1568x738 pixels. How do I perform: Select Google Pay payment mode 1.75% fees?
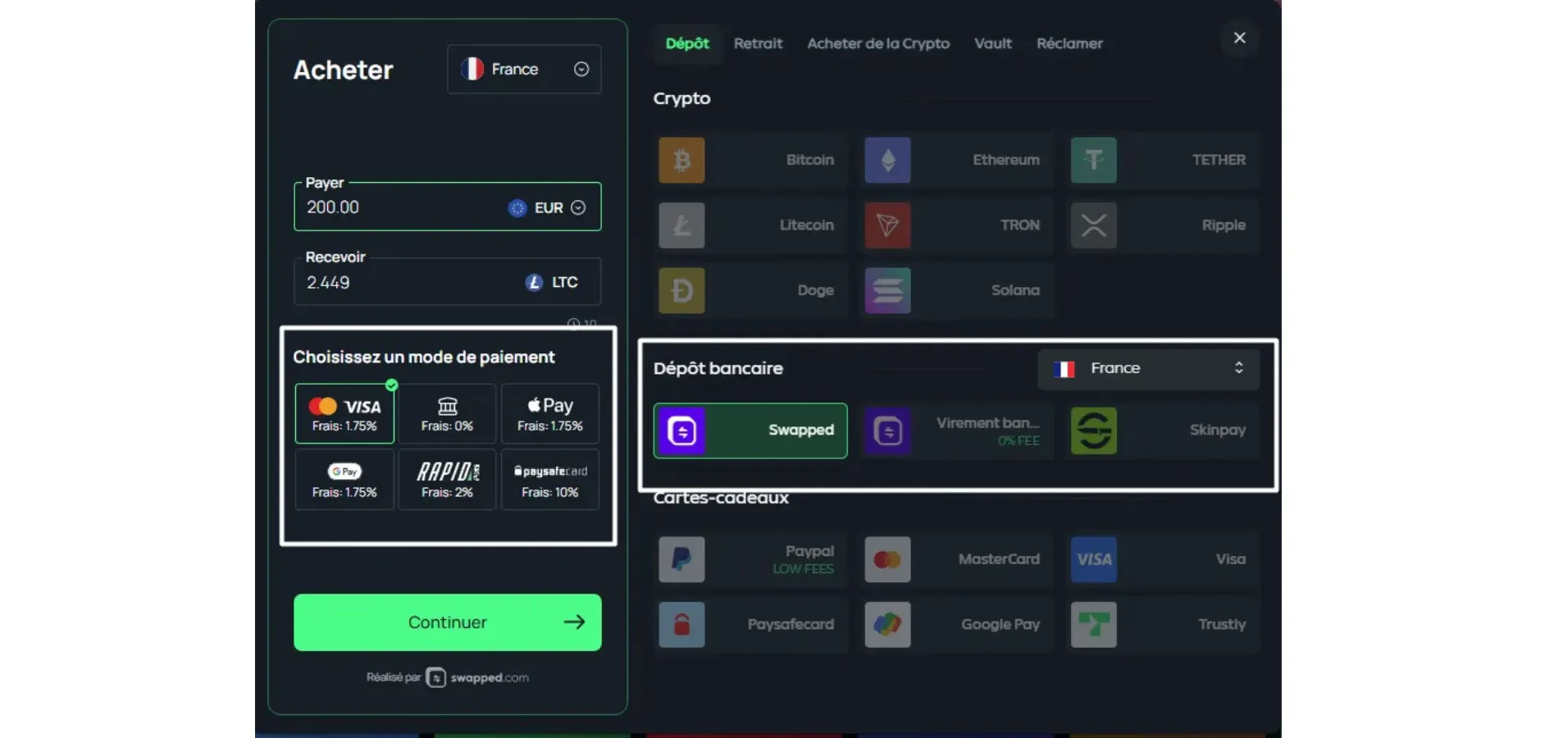(344, 480)
